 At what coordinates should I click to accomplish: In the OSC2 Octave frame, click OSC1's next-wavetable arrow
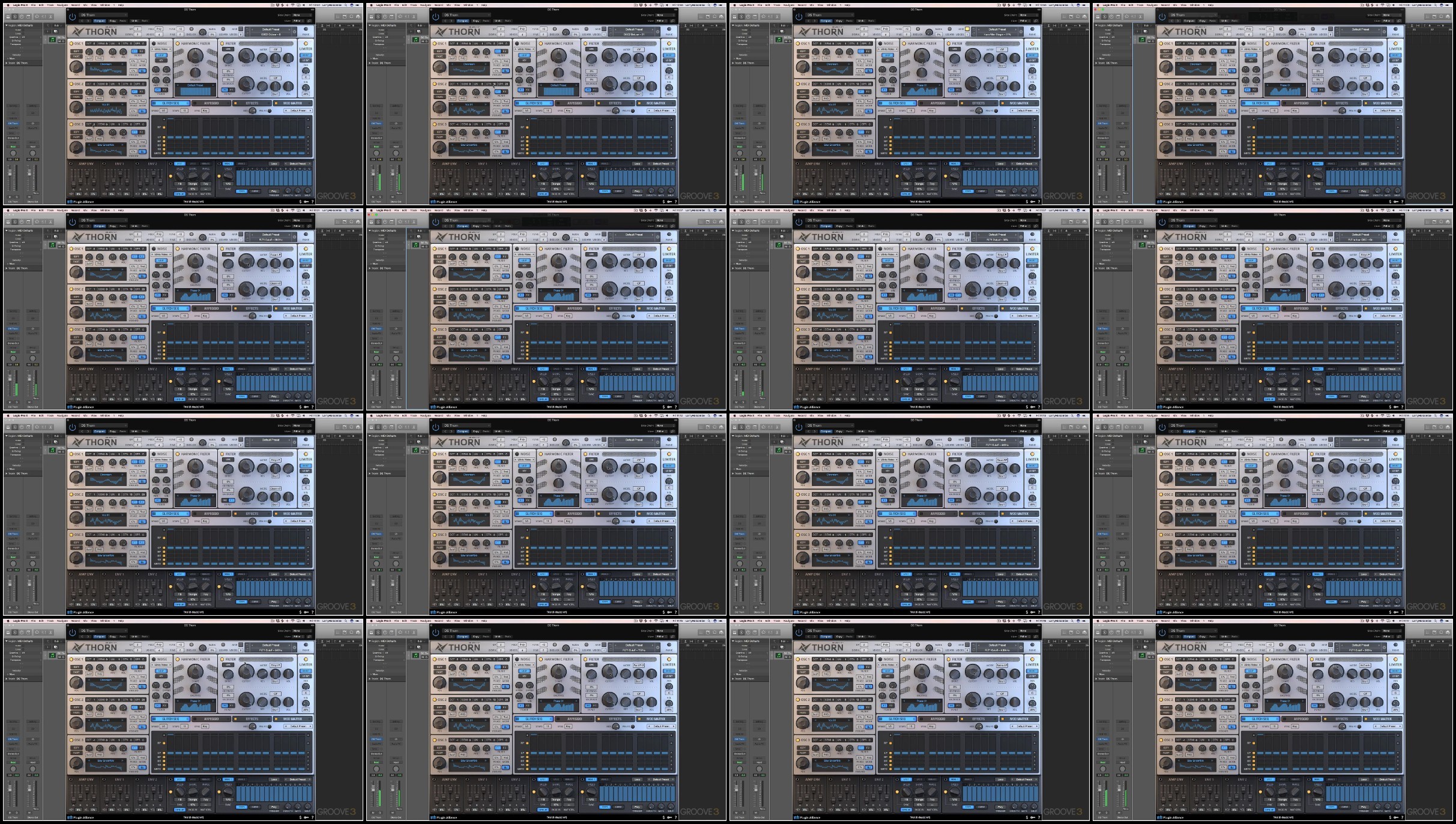coord(122,64)
